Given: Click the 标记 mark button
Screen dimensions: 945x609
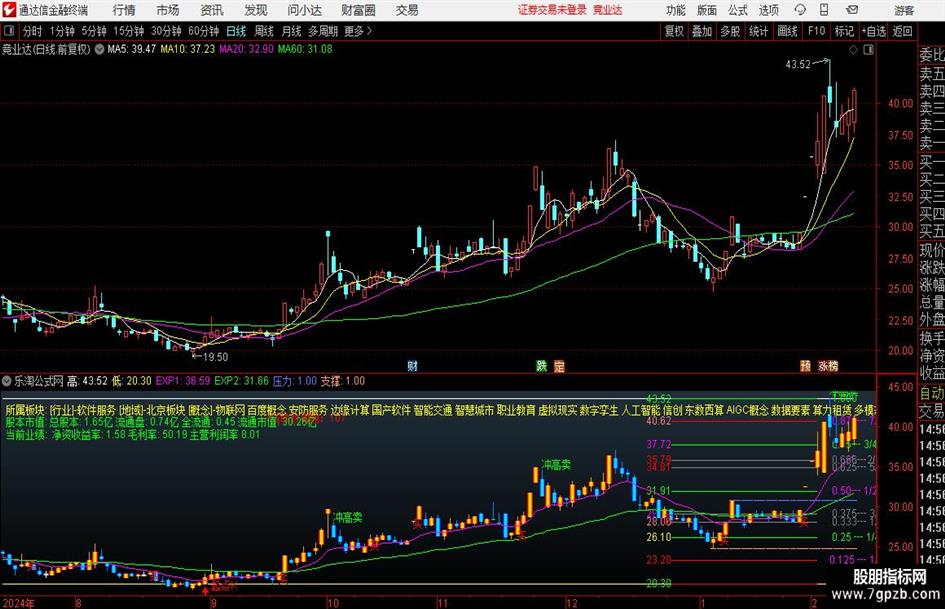Looking at the screenshot, I should [844, 31].
